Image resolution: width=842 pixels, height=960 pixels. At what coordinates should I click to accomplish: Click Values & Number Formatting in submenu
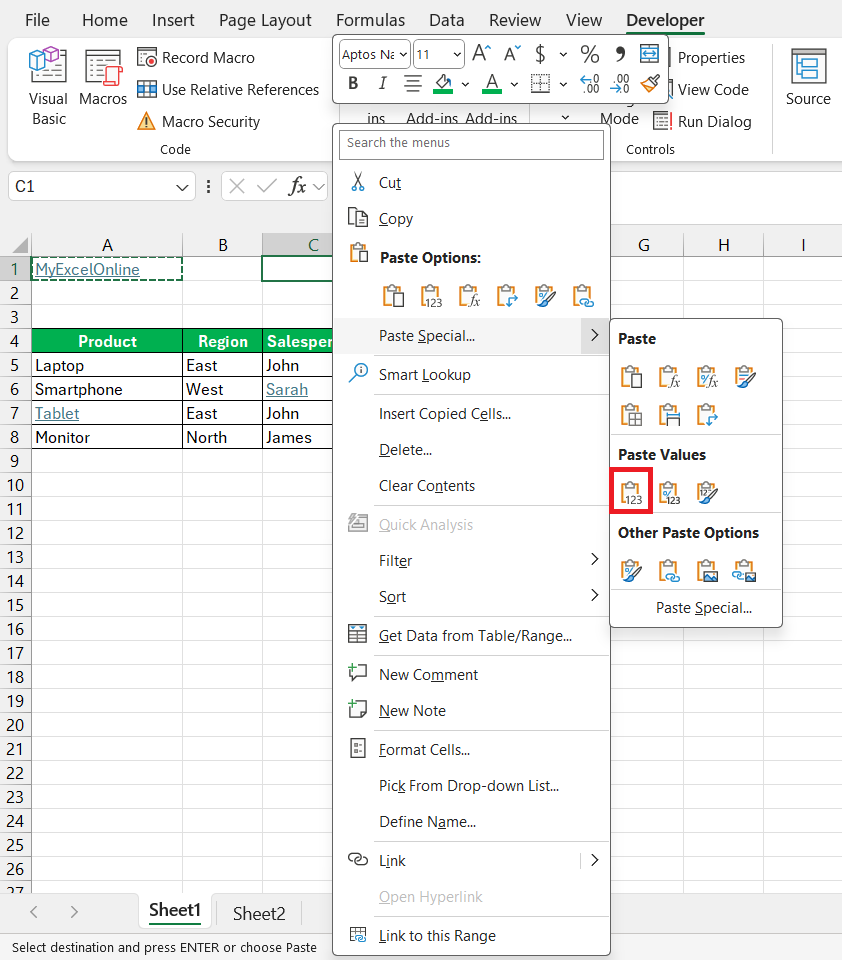(x=669, y=492)
